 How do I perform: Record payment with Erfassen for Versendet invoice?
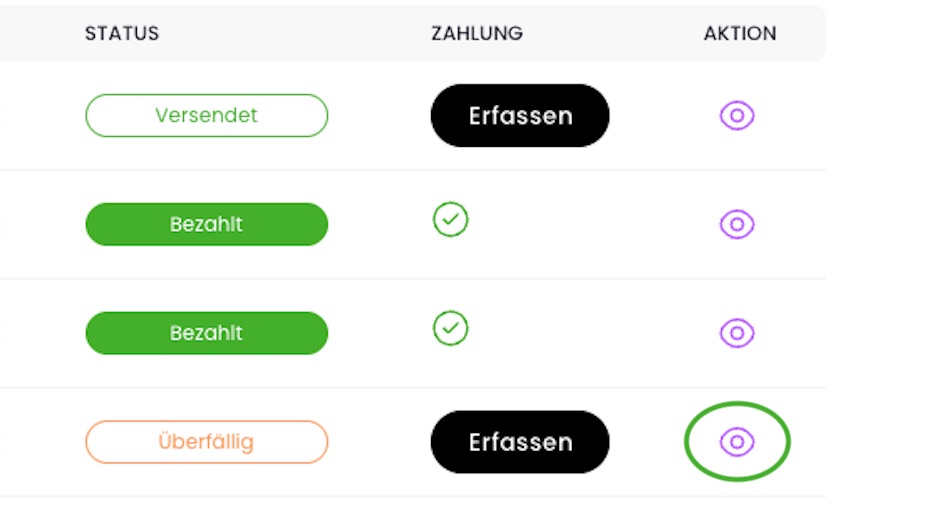click(x=520, y=115)
